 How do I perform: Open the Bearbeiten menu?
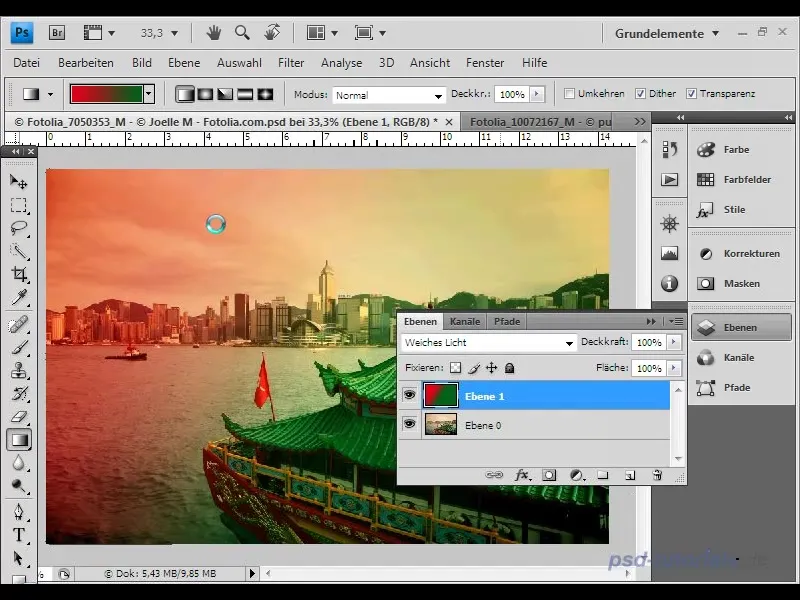(86, 63)
